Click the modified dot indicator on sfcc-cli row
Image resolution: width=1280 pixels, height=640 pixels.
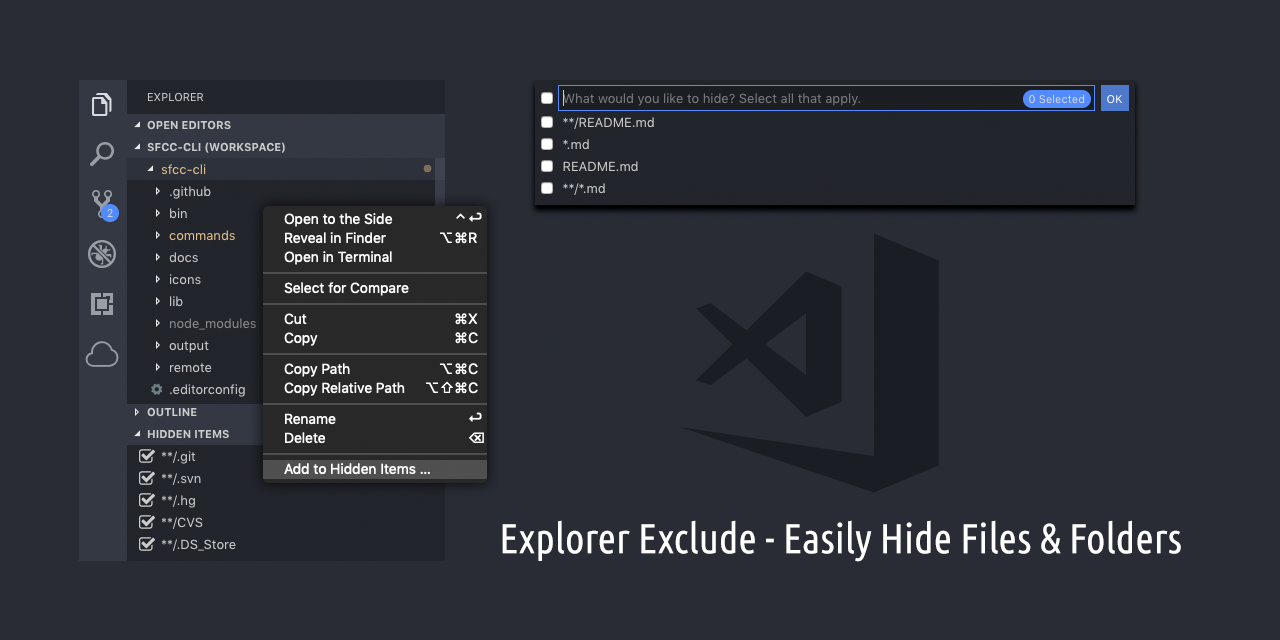pyautogui.click(x=427, y=169)
